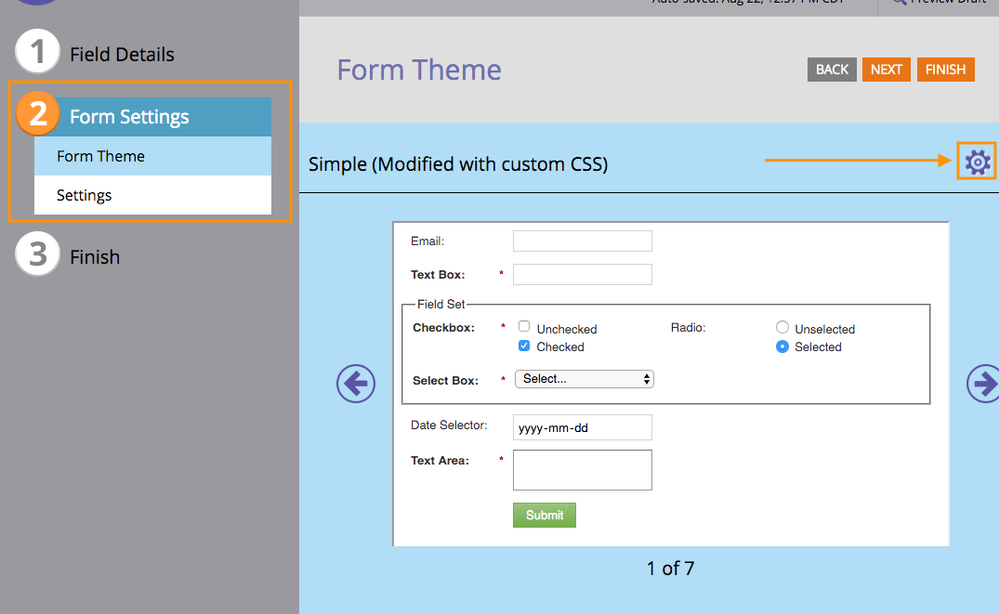The width and height of the screenshot is (999, 614).
Task: Untick the Checked checkbox
Action: pyautogui.click(x=524, y=346)
